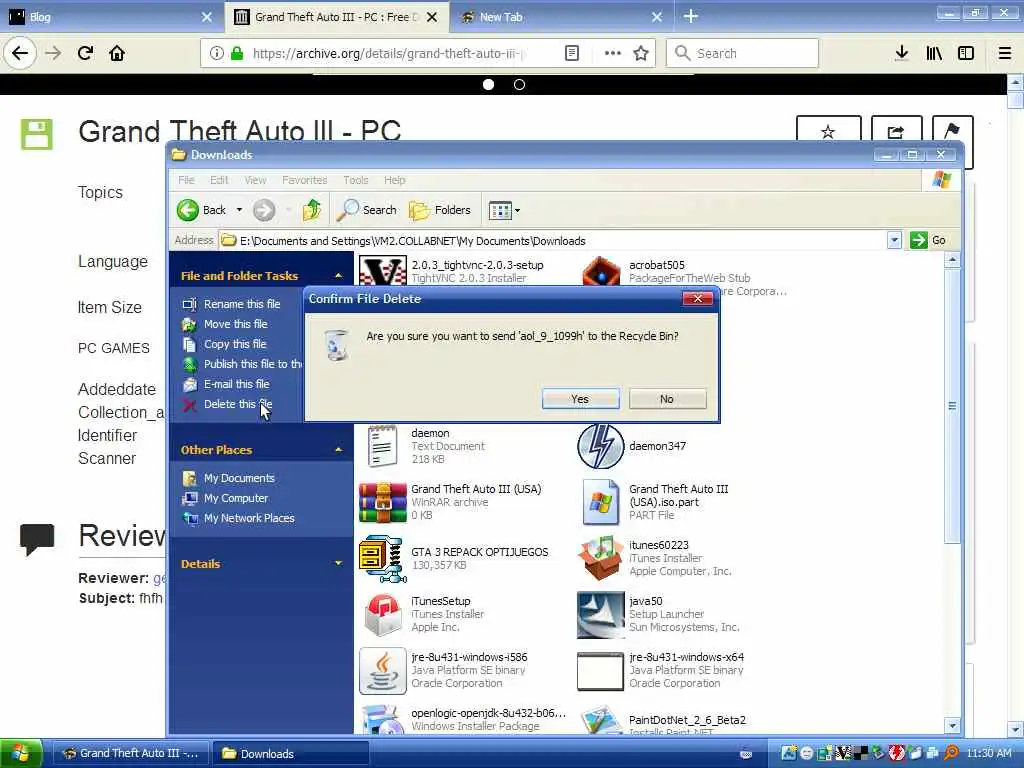The width and height of the screenshot is (1024, 768).
Task: Open the page actions three-dot menu
Action: click(613, 53)
